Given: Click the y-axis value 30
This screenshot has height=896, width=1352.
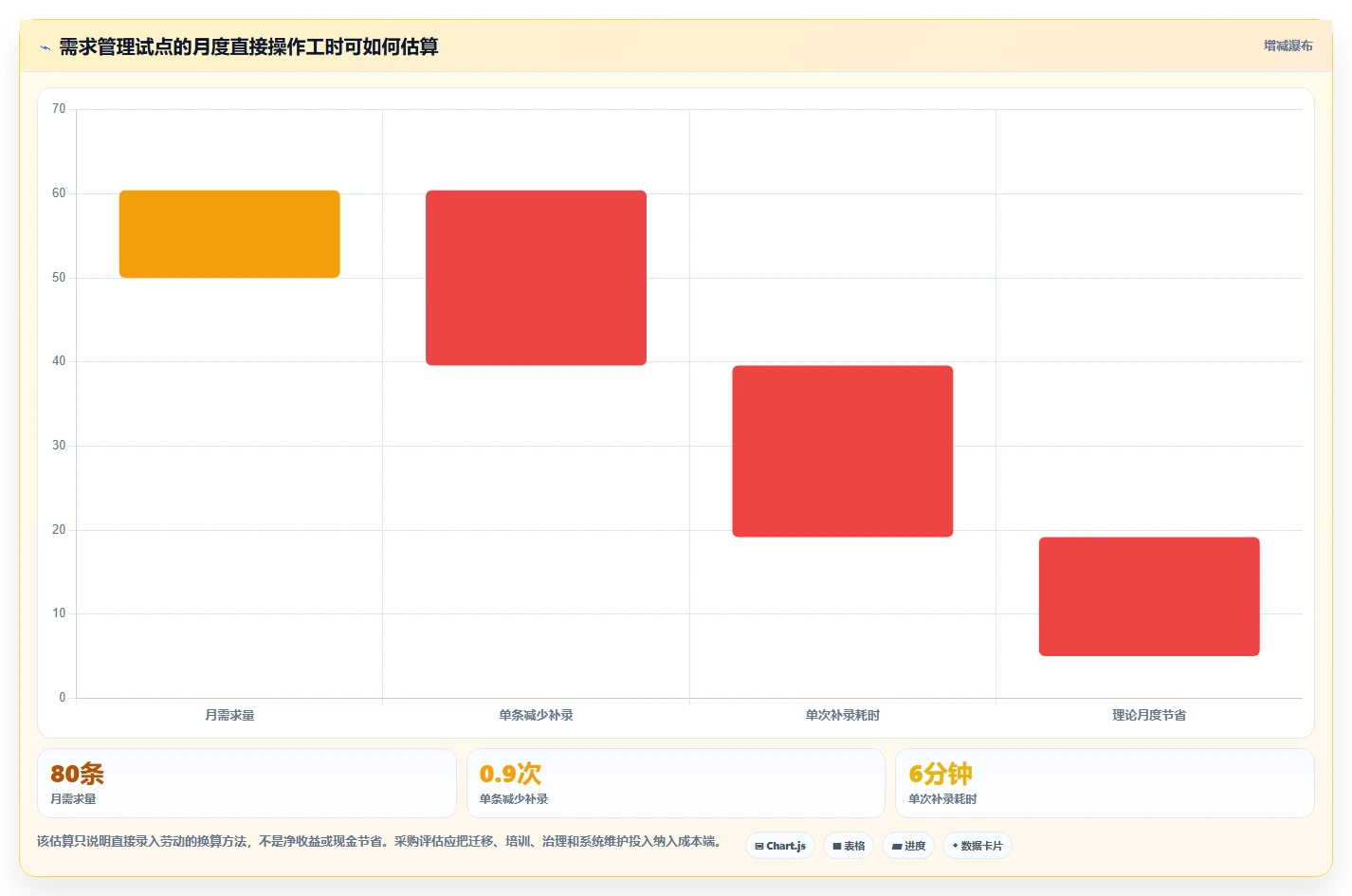Looking at the screenshot, I should point(59,446).
